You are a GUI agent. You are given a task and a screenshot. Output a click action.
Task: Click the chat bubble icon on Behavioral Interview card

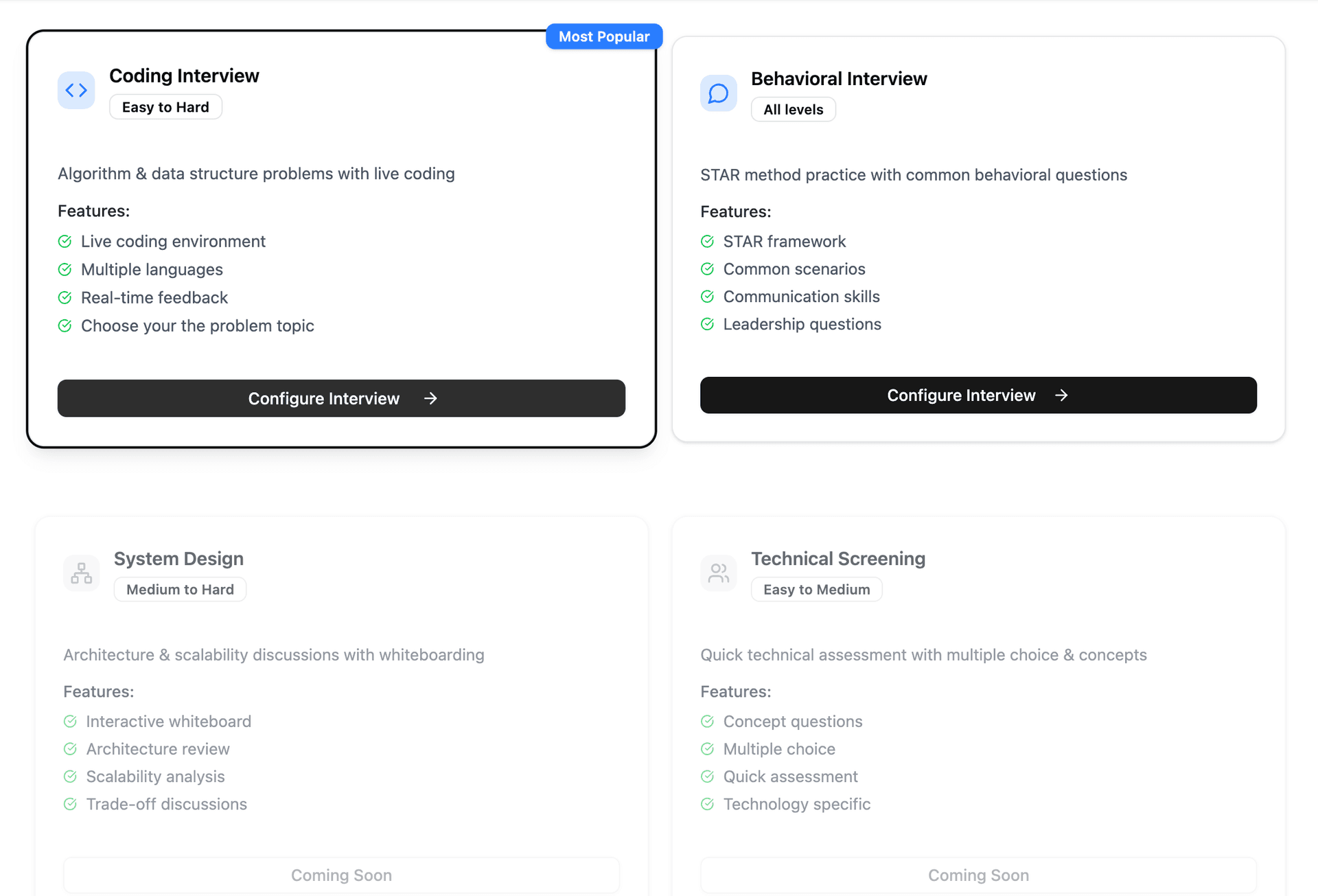coord(718,93)
